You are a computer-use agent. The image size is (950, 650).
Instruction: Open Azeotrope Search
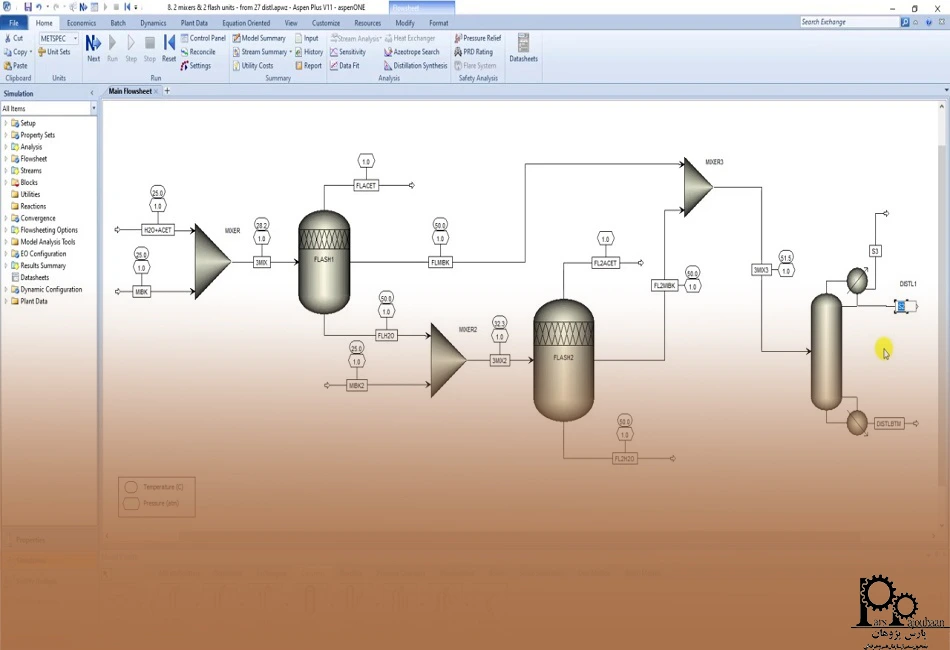pos(412,51)
